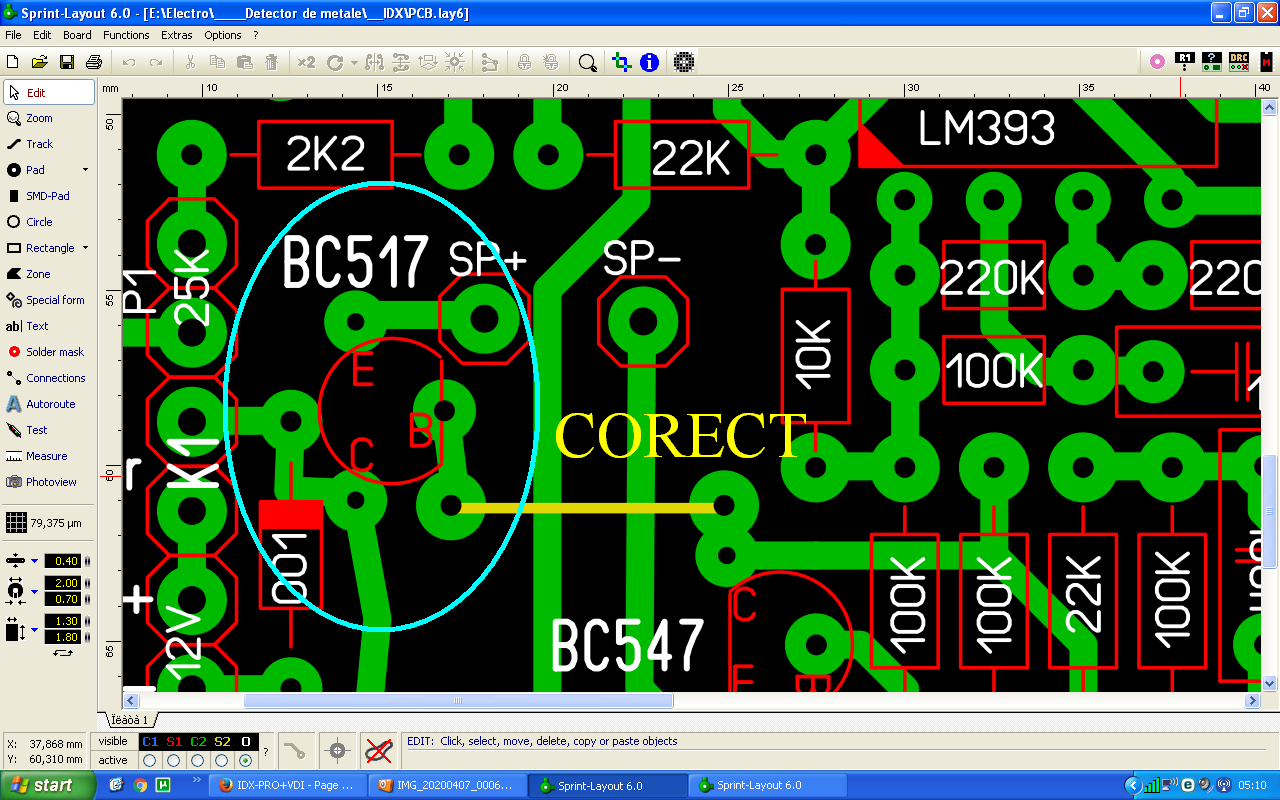Open pad size presets dropdown arrow
Screen dimensions: 1280x800
[34, 591]
